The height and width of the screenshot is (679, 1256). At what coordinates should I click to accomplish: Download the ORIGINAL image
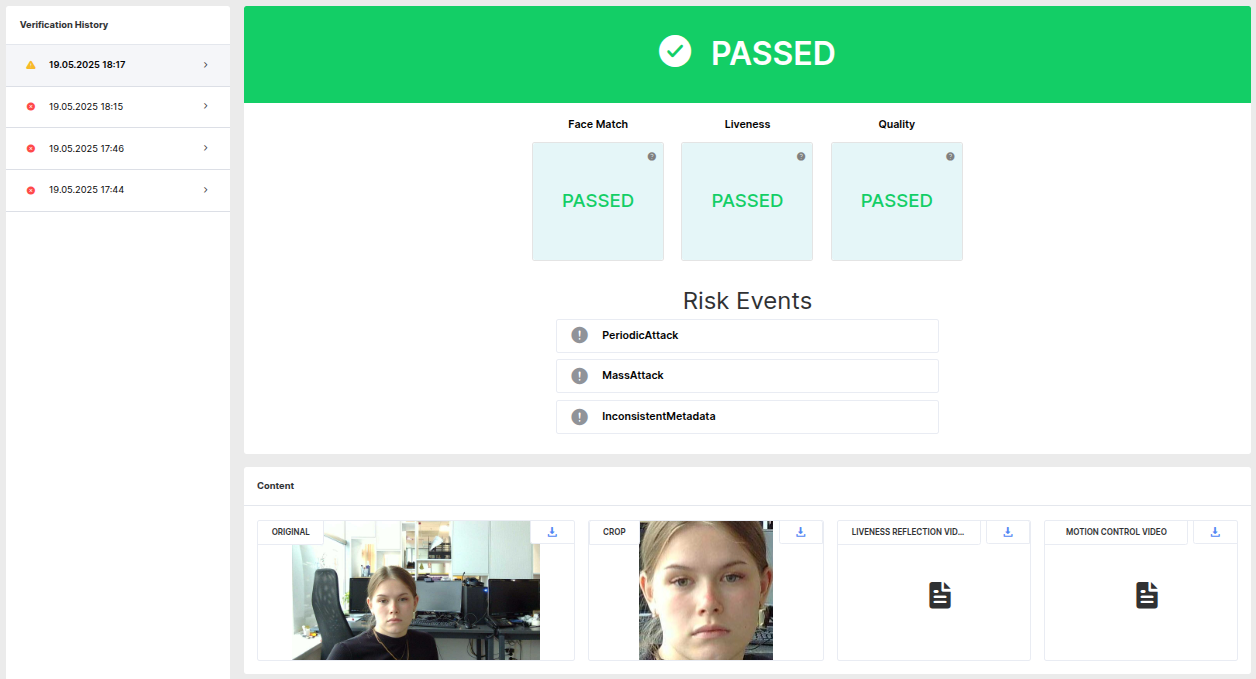pyautogui.click(x=552, y=532)
